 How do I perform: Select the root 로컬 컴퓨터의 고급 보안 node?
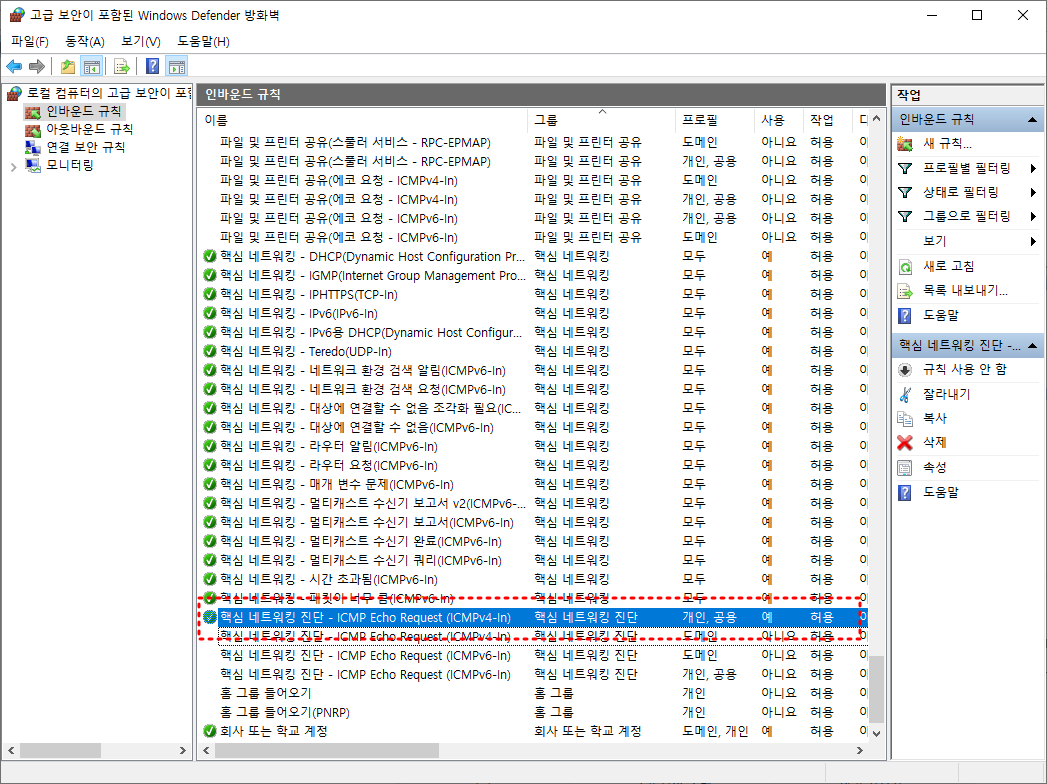point(110,93)
